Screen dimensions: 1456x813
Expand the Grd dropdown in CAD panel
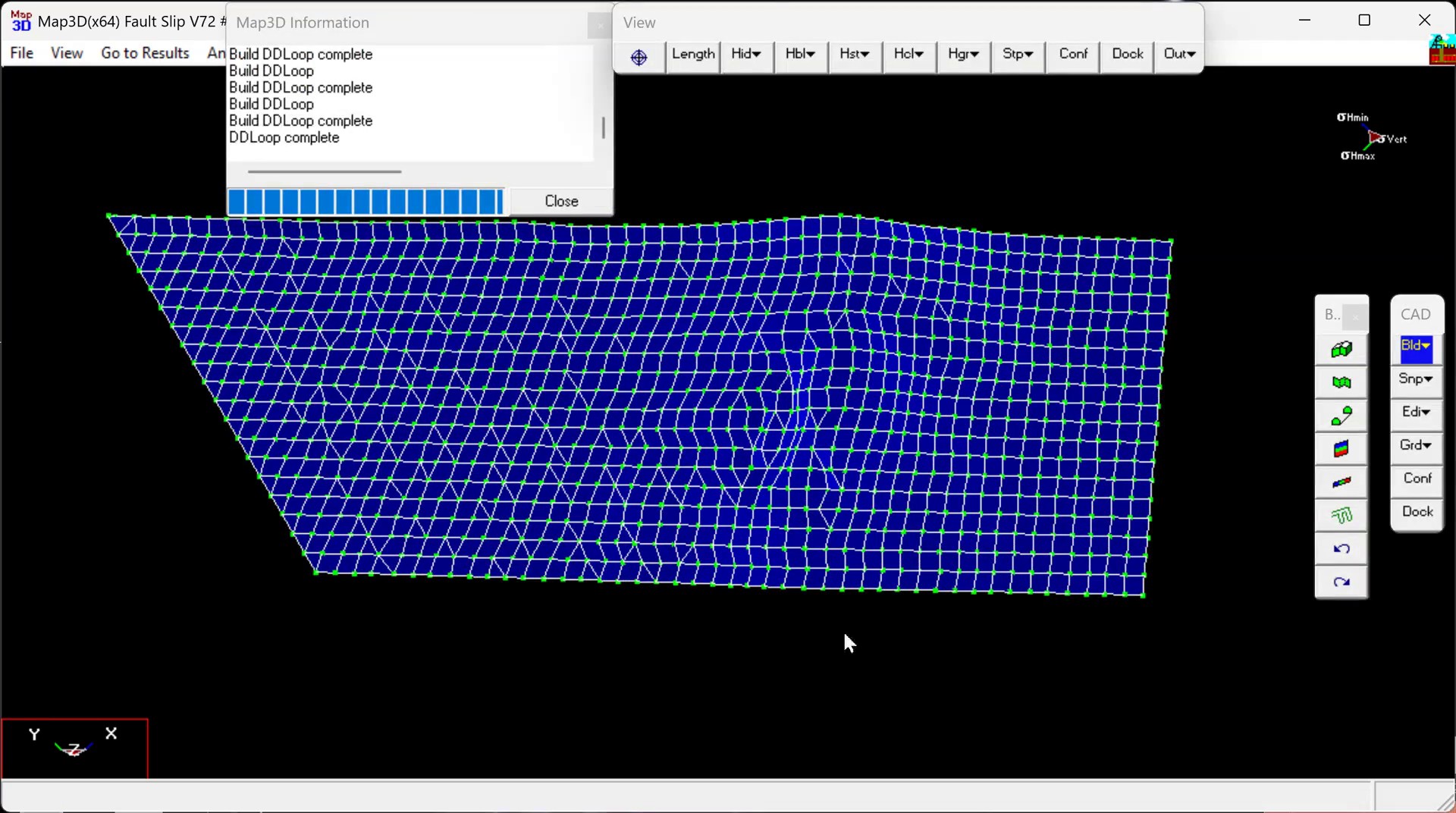pos(1416,445)
